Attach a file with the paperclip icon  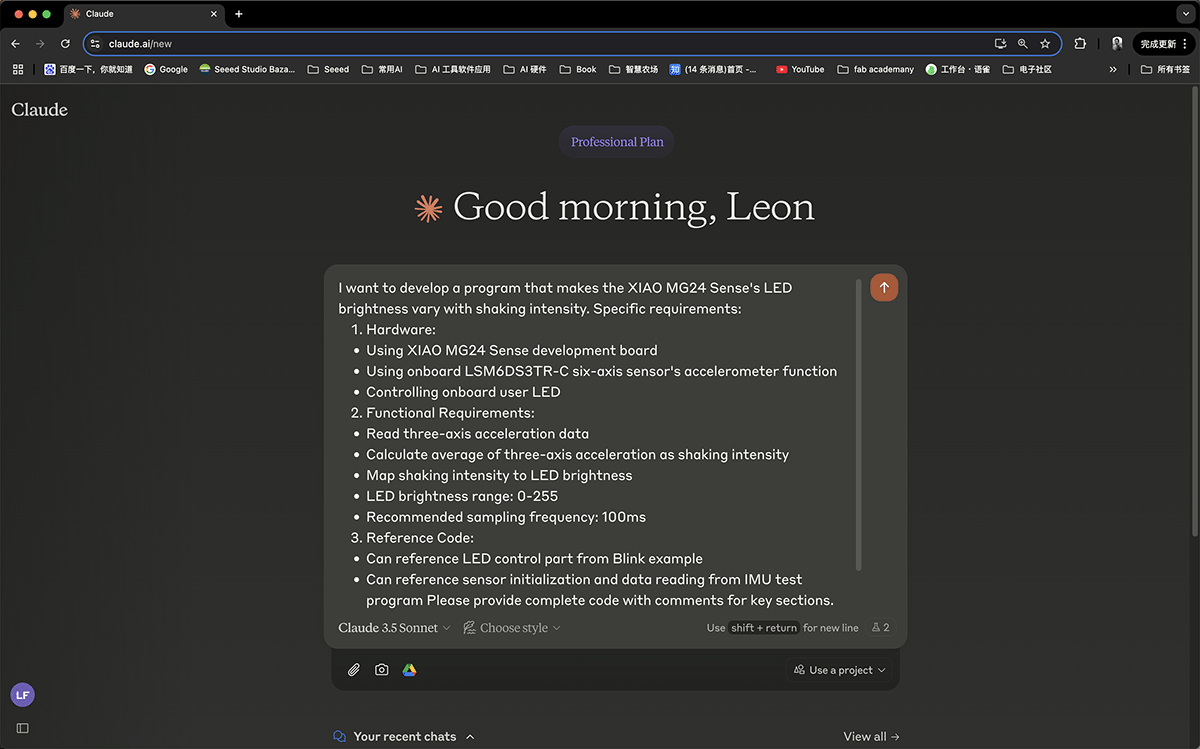coord(354,670)
